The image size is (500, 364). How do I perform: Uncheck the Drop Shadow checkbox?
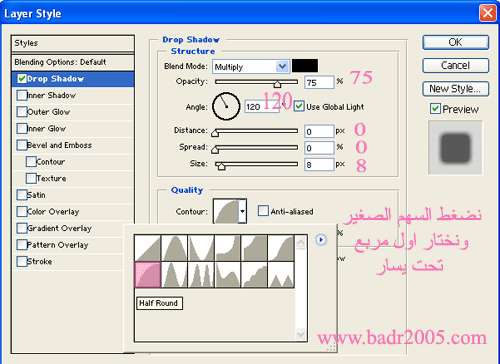pyautogui.click(x=22, y=79)
